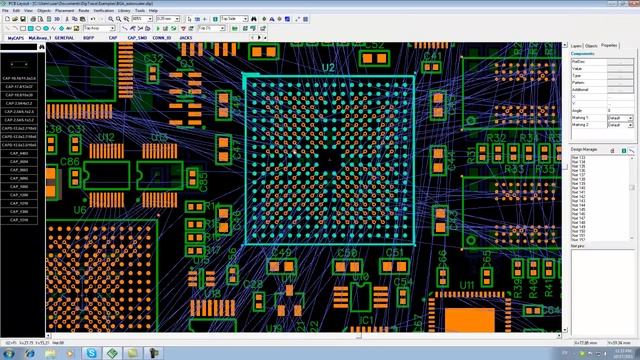
Task: Click the canvas vertical scrollbar down arrow
Action: 565,329
